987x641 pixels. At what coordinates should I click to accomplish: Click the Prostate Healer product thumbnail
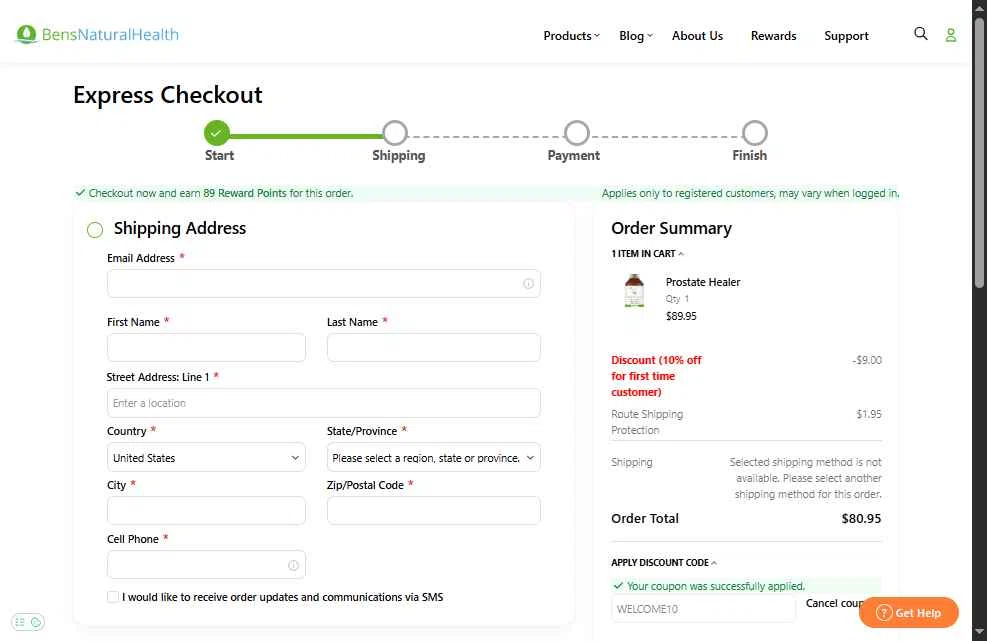[x=634, y=291]
